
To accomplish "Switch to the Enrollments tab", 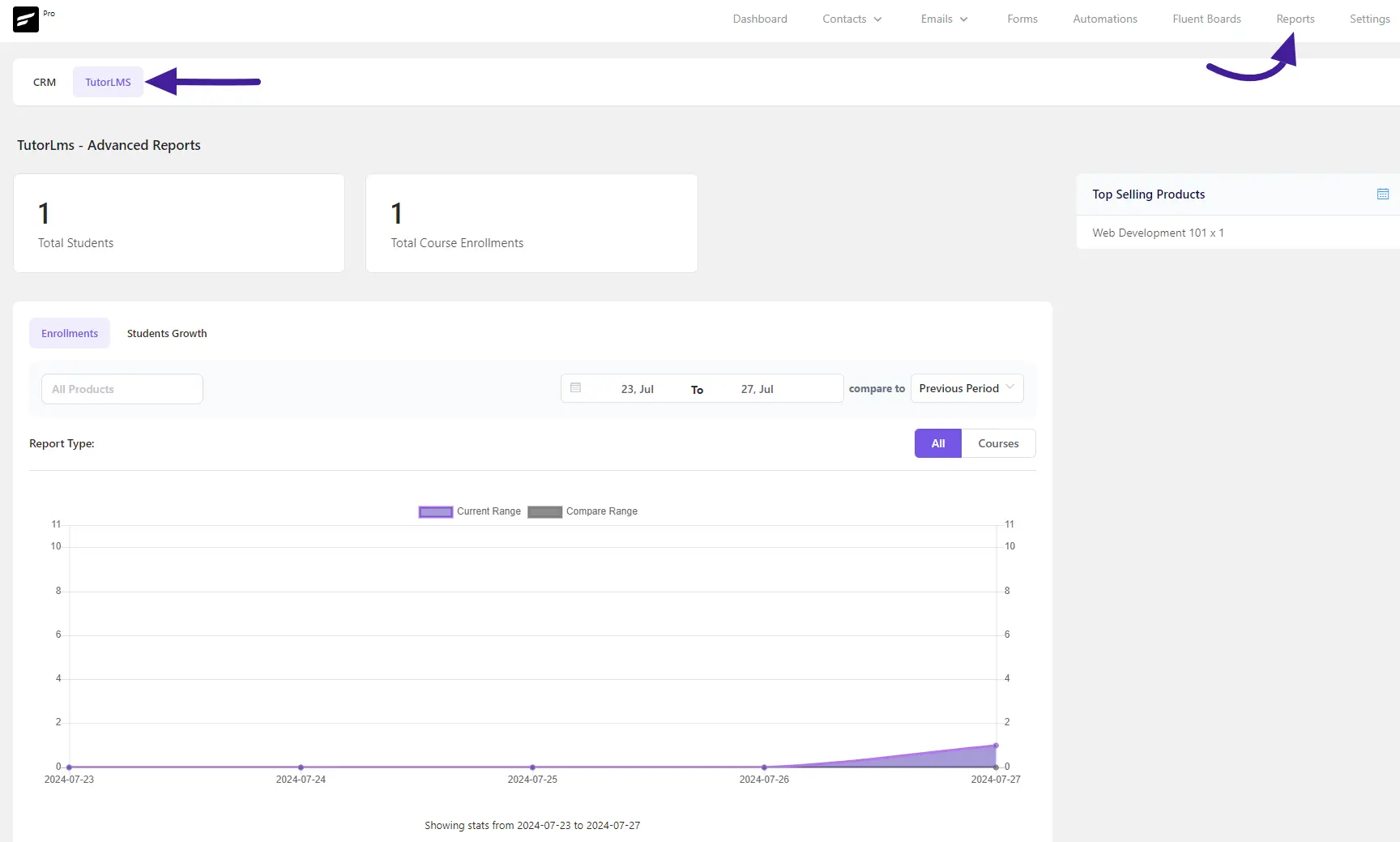I will pyautogui.click(x=70, y=333).
